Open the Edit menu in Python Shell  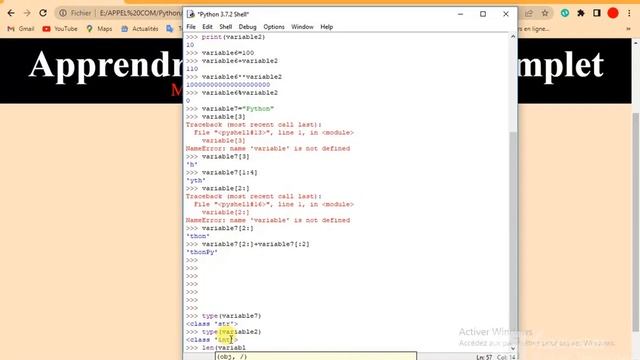point(207,27)
